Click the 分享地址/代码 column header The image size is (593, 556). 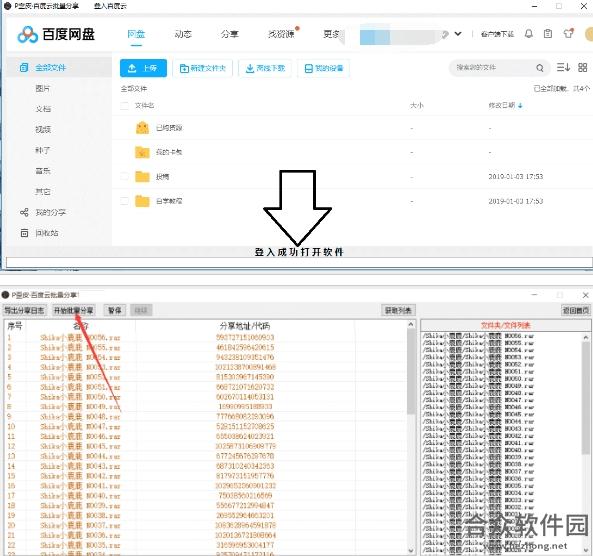pos(245,326)
